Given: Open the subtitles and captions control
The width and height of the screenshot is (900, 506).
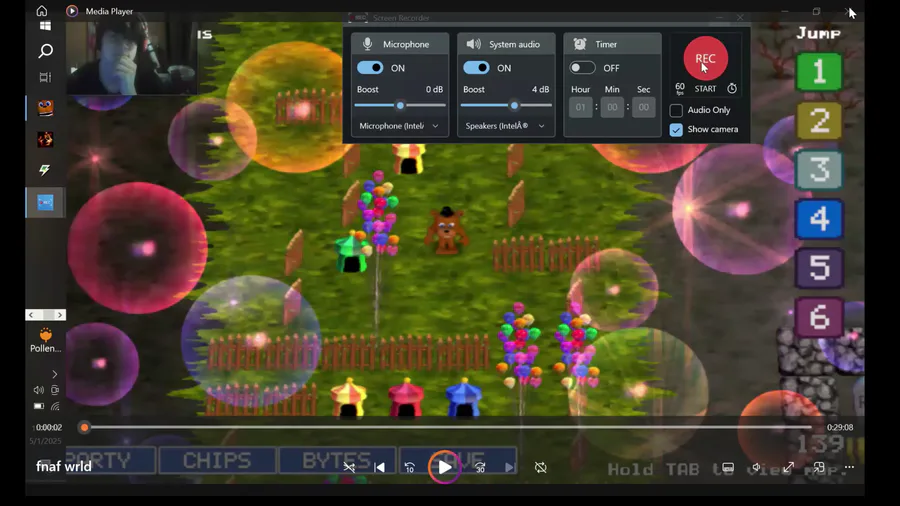Looking at the screenshot, I should pyautogui.click(x=728, y=468).
